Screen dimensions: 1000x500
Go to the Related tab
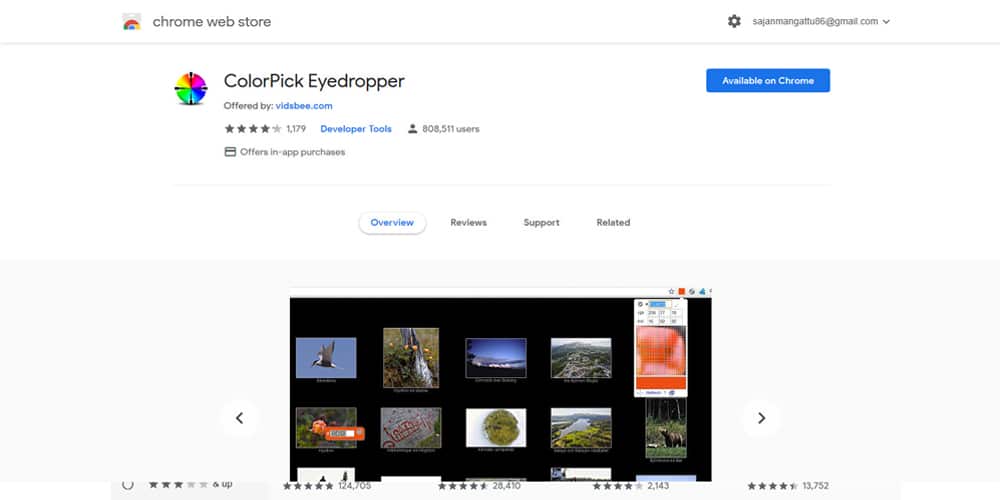tap(613, 223)
